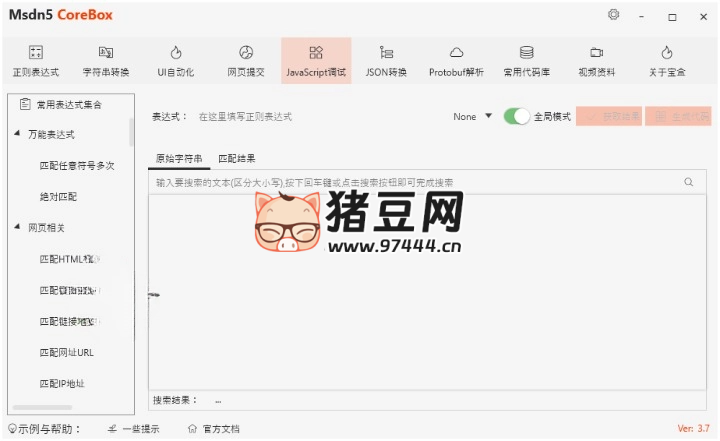Click inside the original string text area
This screenshot has width=720, height=441.
pyautogui.click(x=427, y=292)
